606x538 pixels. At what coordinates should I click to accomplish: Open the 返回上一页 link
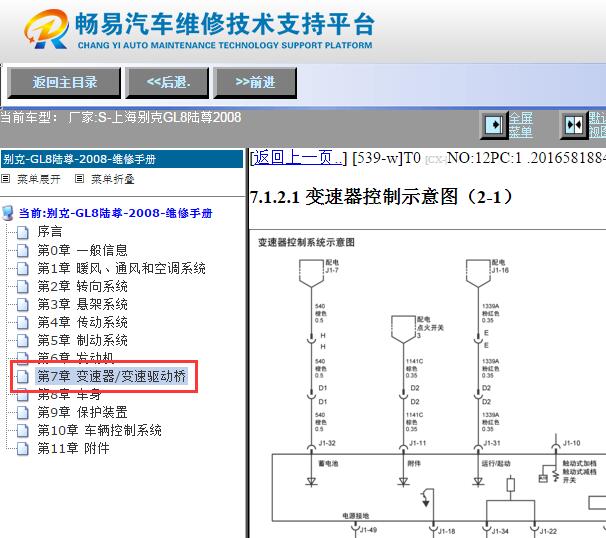(x=298, y=158)
